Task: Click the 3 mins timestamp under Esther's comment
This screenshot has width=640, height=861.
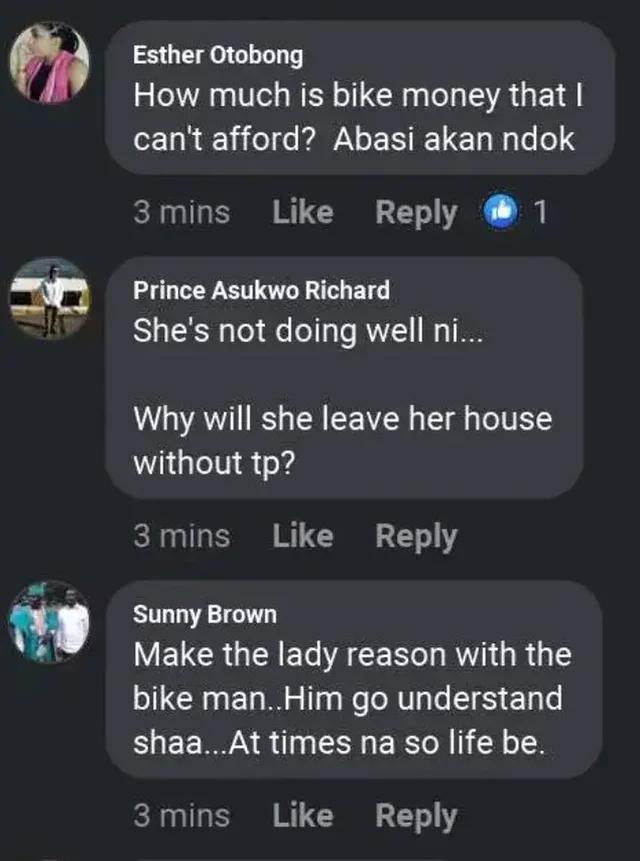Action: (x=182, y=212)
